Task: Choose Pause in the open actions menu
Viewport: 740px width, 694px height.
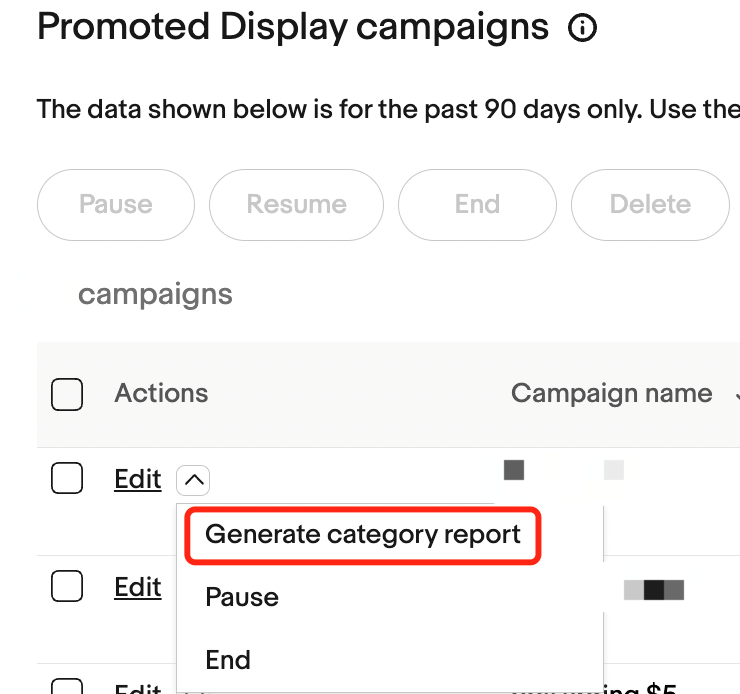Action: click(242, 597)
